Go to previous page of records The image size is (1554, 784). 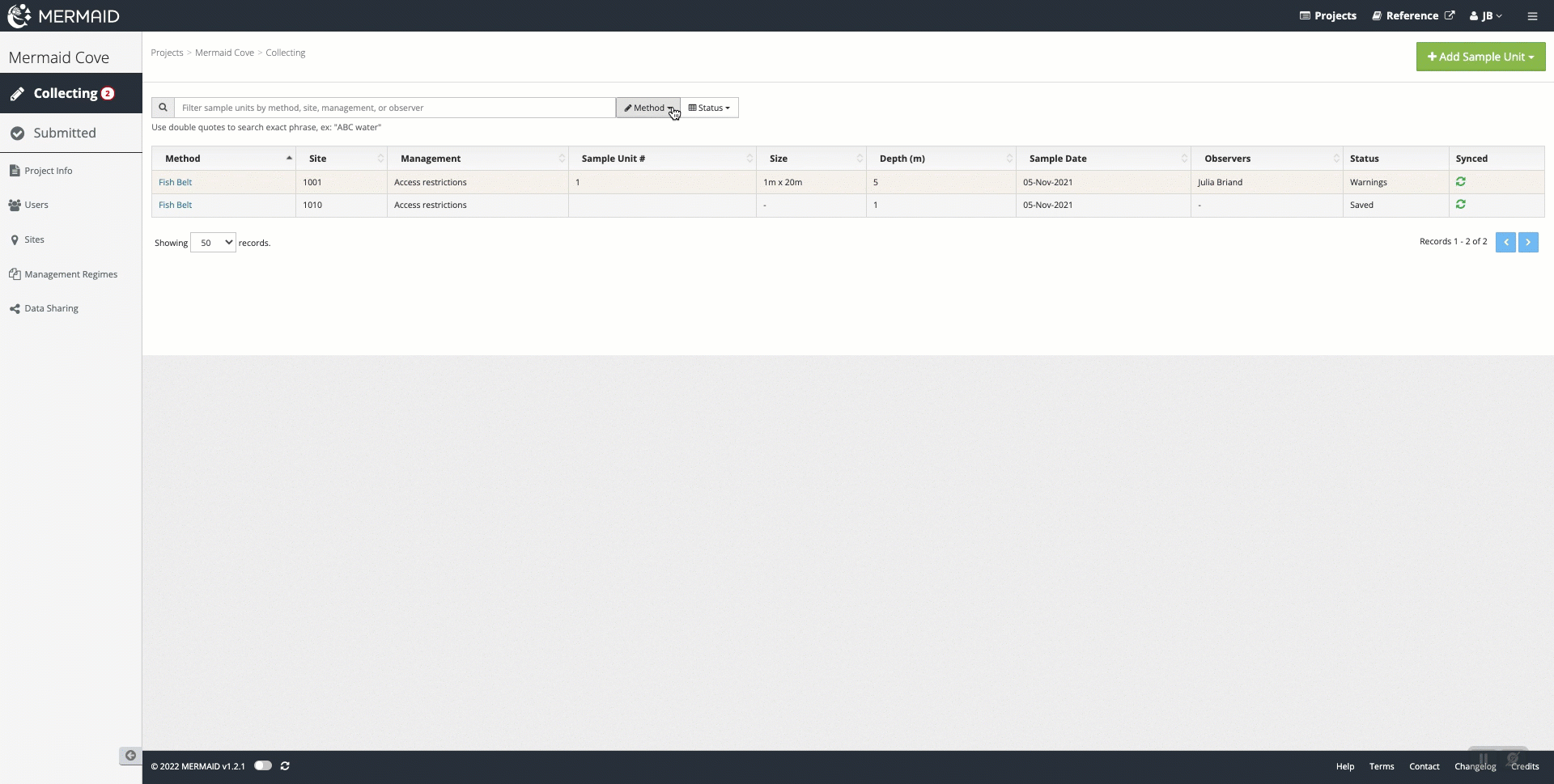1505,242
